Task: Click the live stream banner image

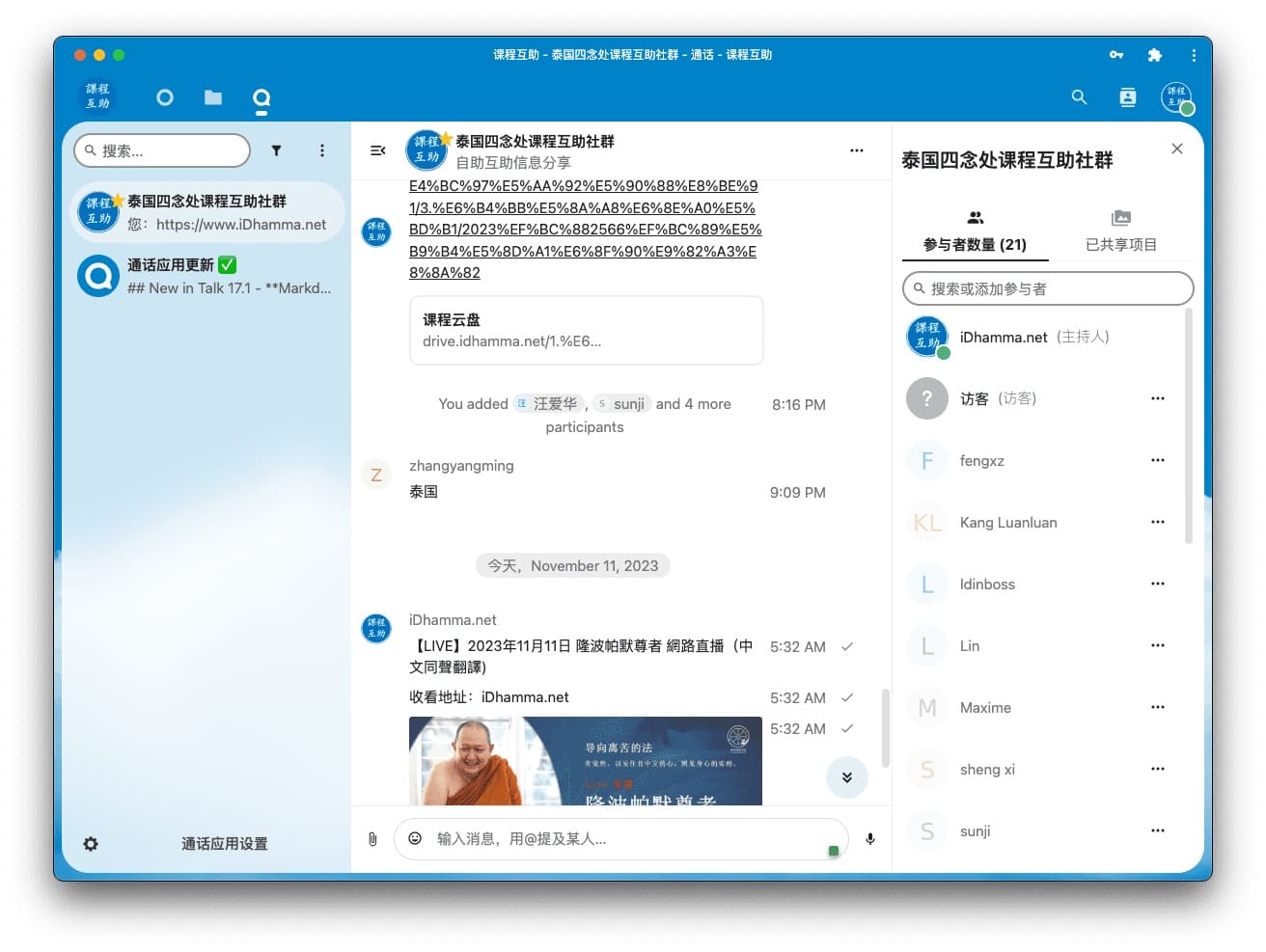Action: tap(586, 761)
